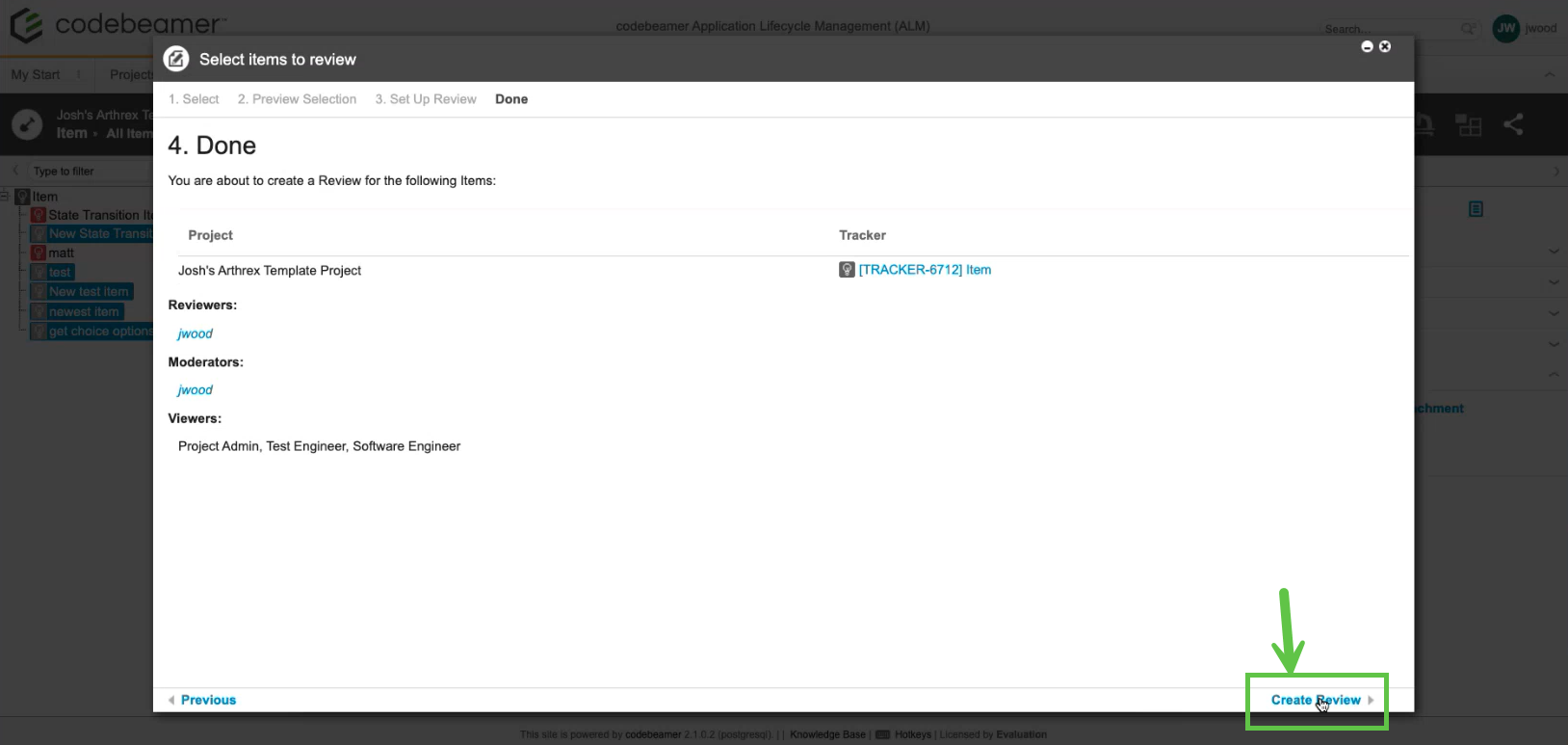The image size is (1568, 745).
Task: Click the round tracker icon beside Josh's Arthrex
Action: point(27,124)
